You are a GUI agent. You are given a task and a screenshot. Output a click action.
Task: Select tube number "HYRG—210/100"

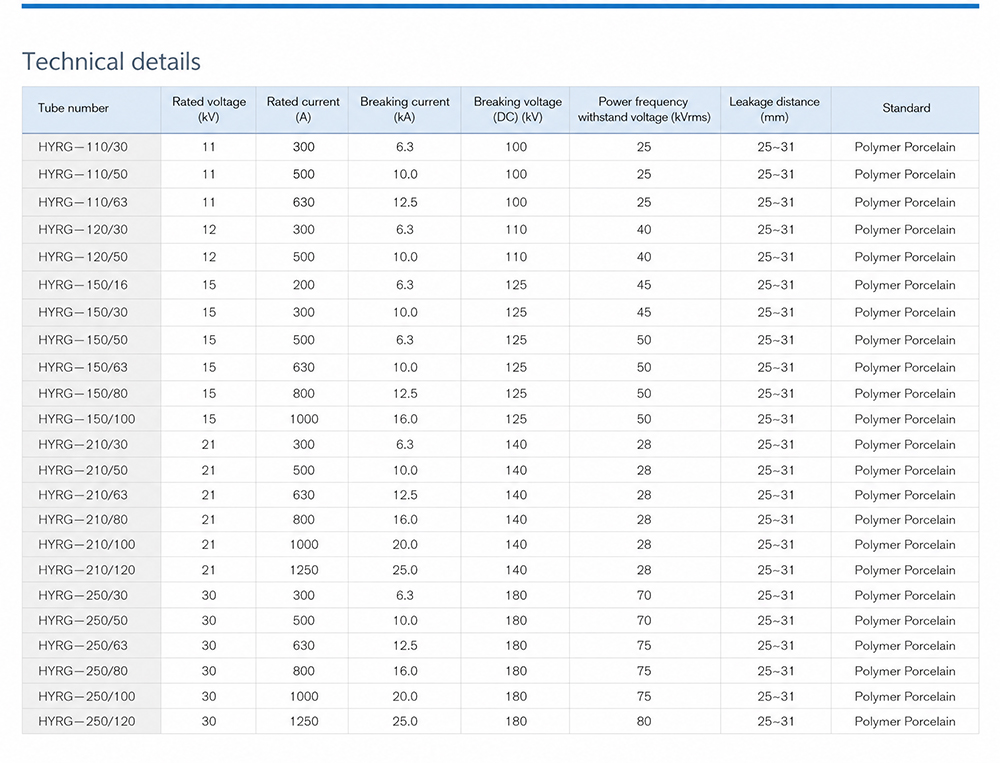click(87, 545)
